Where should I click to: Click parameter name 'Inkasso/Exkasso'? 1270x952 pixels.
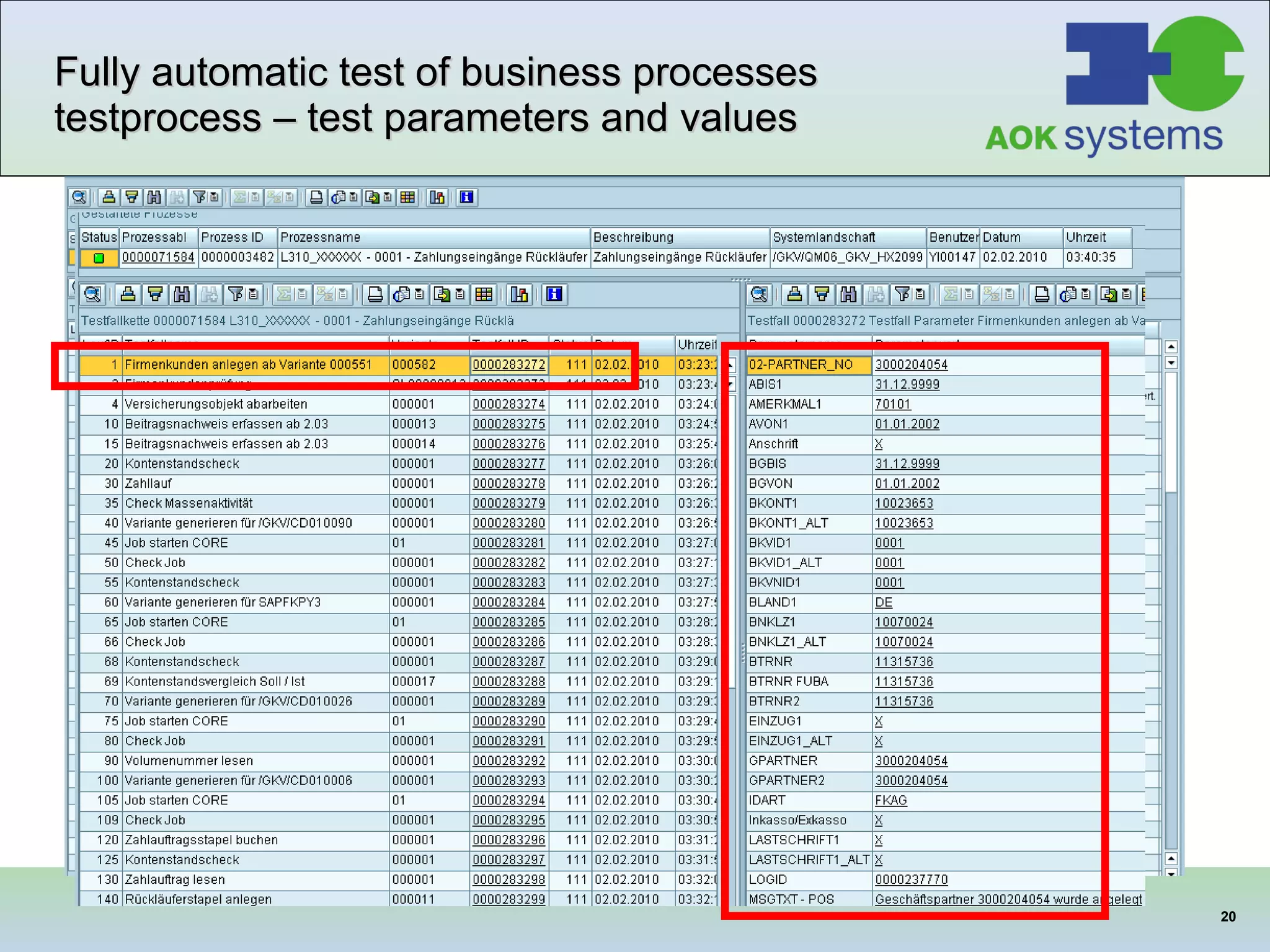(x=797, y=820)
